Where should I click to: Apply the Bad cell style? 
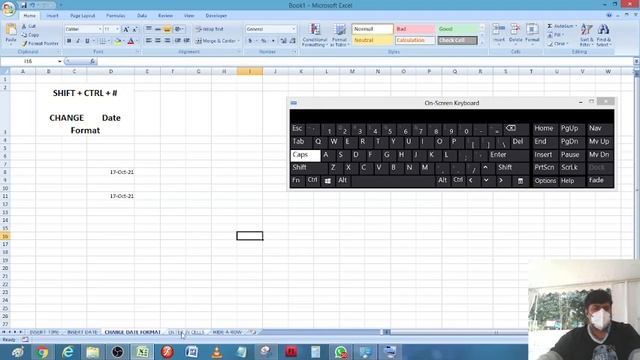click(x=414, y=29)
